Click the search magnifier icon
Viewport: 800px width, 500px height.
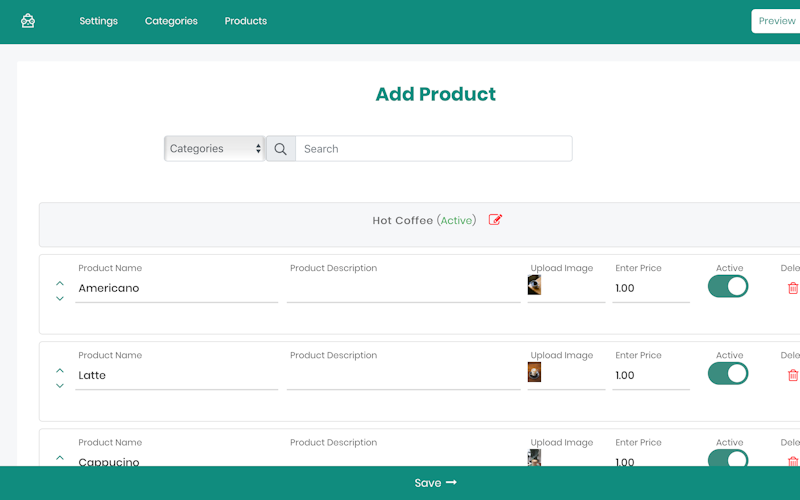tap(281, 149)
